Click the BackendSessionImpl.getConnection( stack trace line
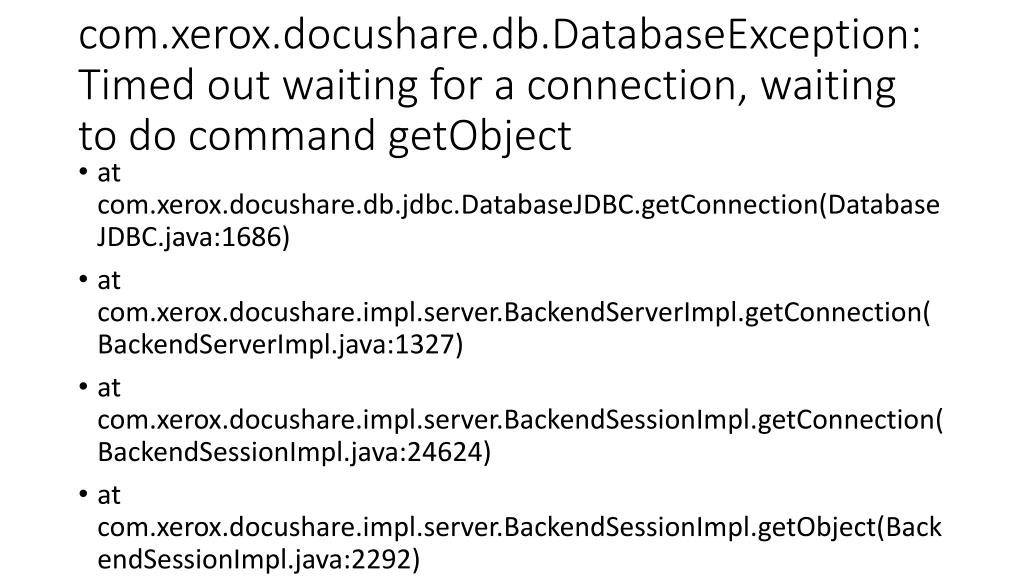The image size is (1024, 576). coord(520,419)
